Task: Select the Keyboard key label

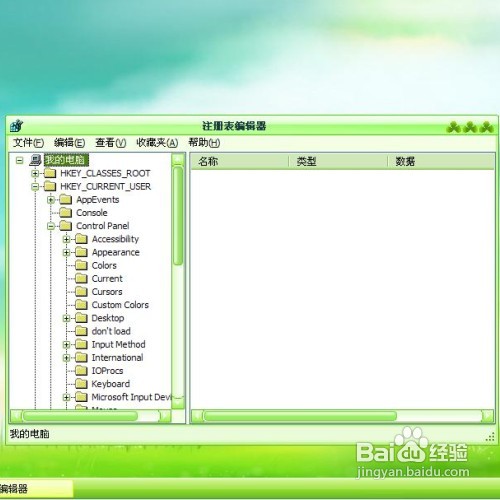Action: [111, 384]
